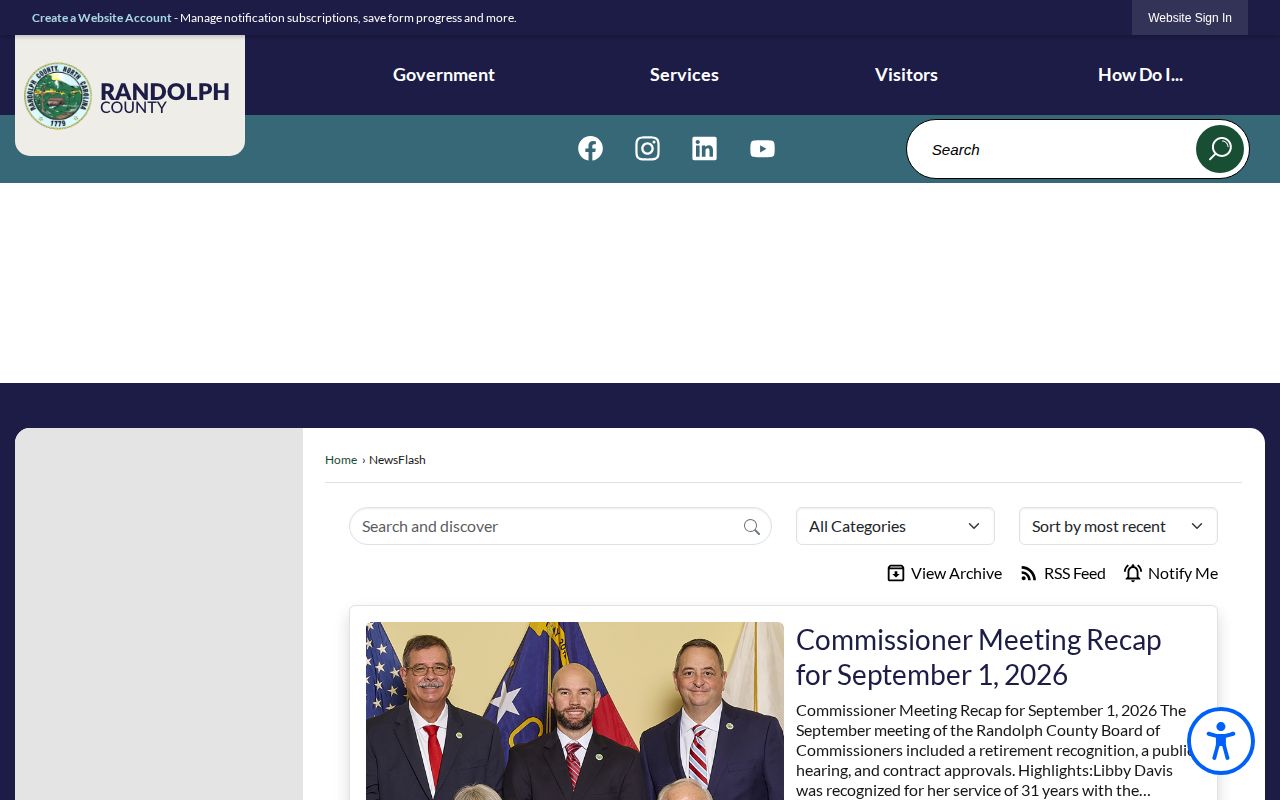Open the accessibility widget icon
The width and height of the screenshot is (1280, 800).
(1221, 741)
